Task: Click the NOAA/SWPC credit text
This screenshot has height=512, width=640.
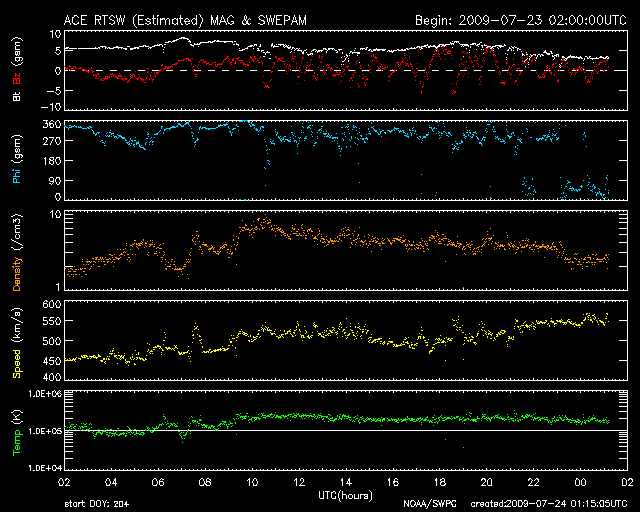Action: 427,503
